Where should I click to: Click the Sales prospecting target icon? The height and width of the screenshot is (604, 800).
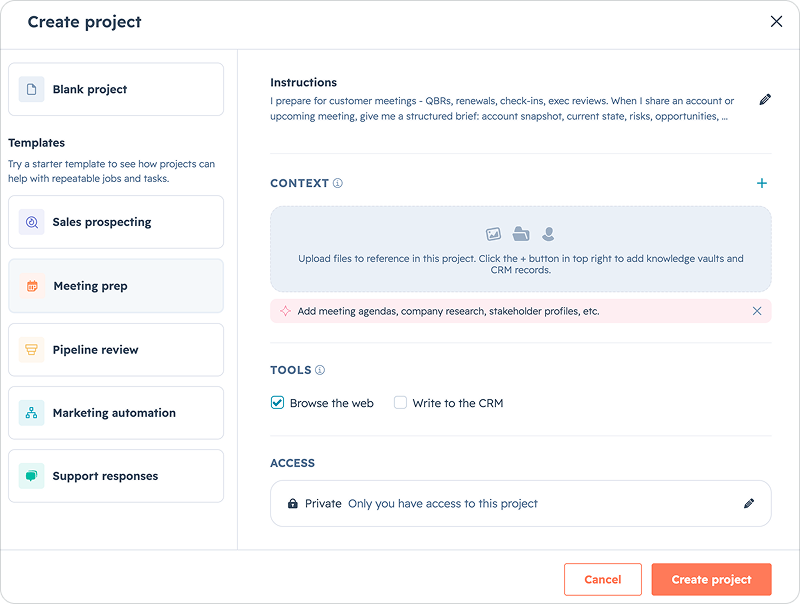coord(32,222)
